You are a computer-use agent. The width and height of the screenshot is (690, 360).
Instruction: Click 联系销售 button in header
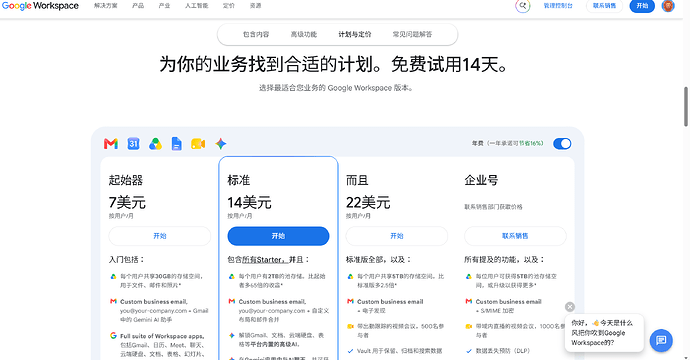(604, 6)
